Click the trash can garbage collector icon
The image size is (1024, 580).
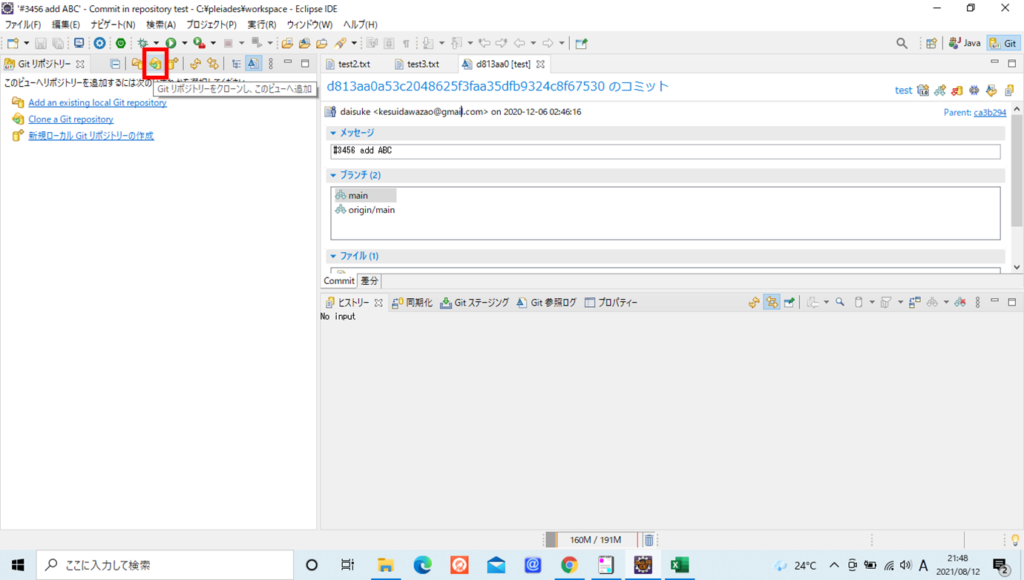click(648, 540)
